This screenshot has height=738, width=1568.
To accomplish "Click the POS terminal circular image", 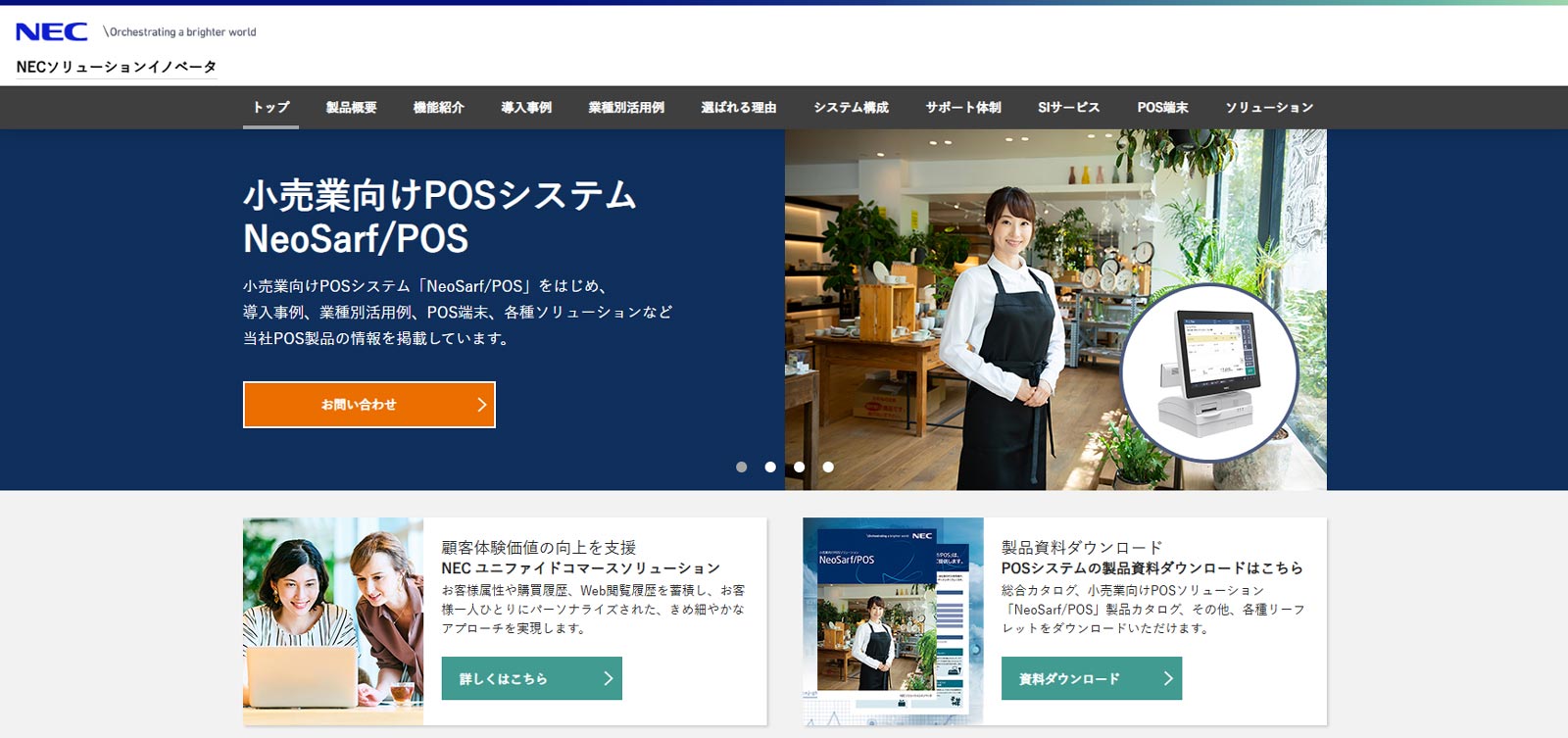I will [x=1209, y=373].
